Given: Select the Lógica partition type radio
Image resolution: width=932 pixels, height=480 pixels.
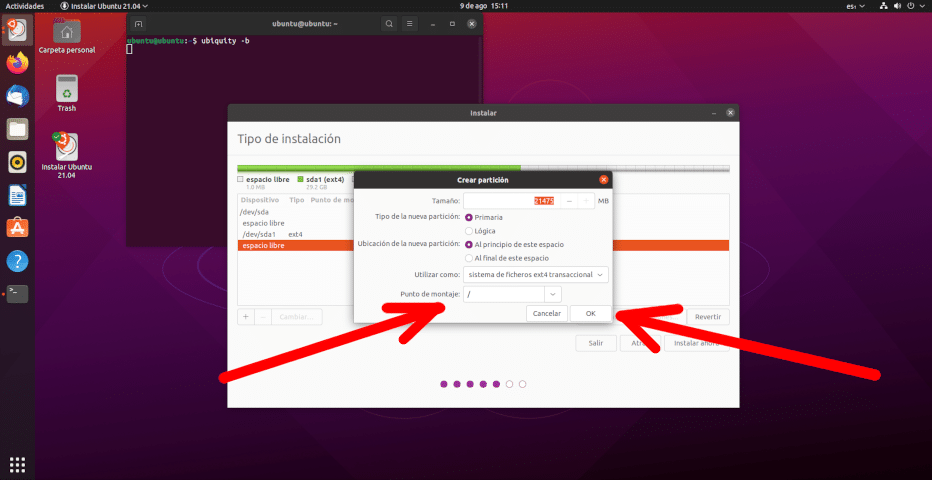Looking at the screenshot, I should [x=469, y=231].
